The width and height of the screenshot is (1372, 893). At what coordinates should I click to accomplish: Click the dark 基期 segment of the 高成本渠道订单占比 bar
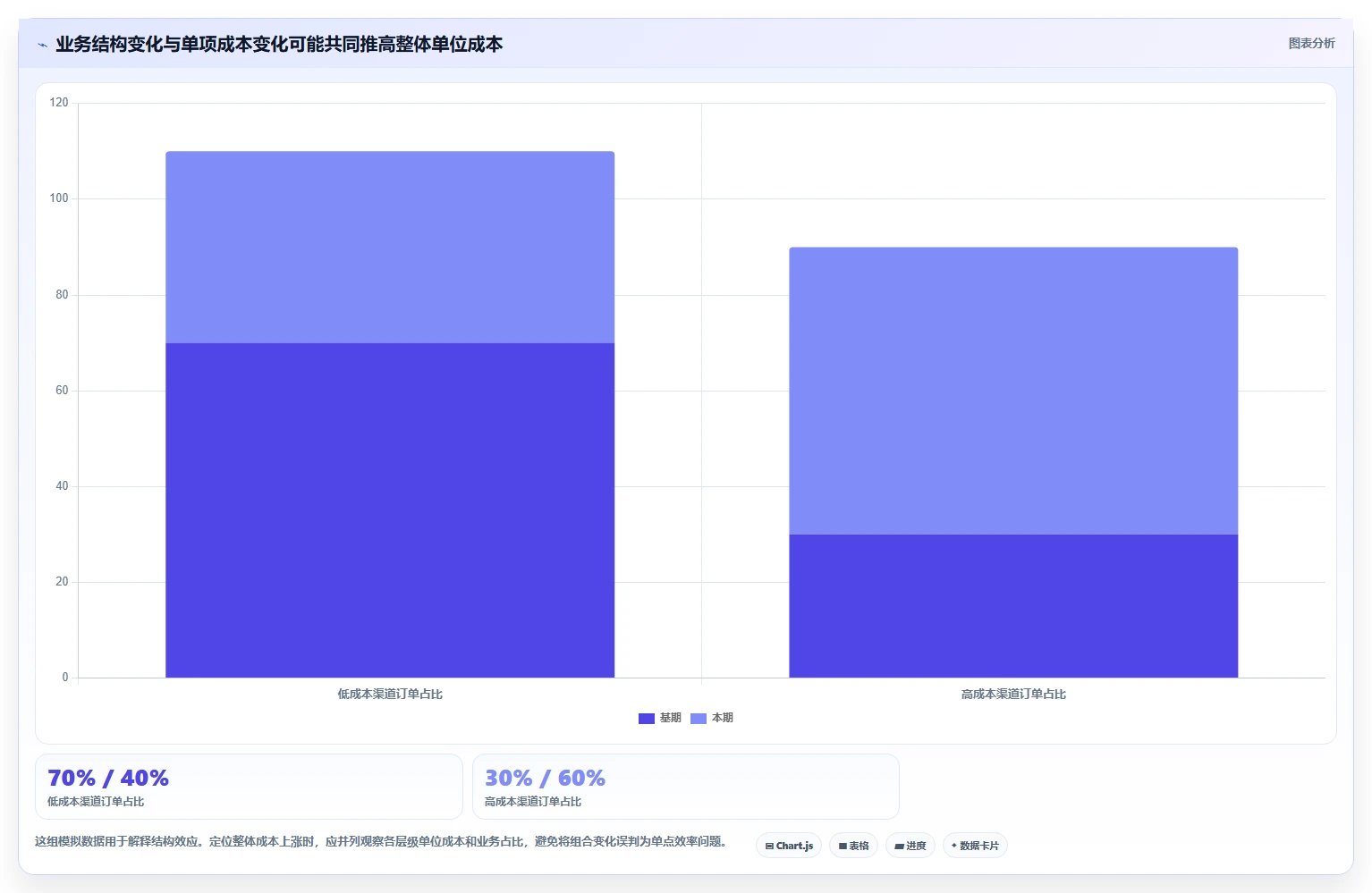pyautogui.click(x=1013, y=606)
